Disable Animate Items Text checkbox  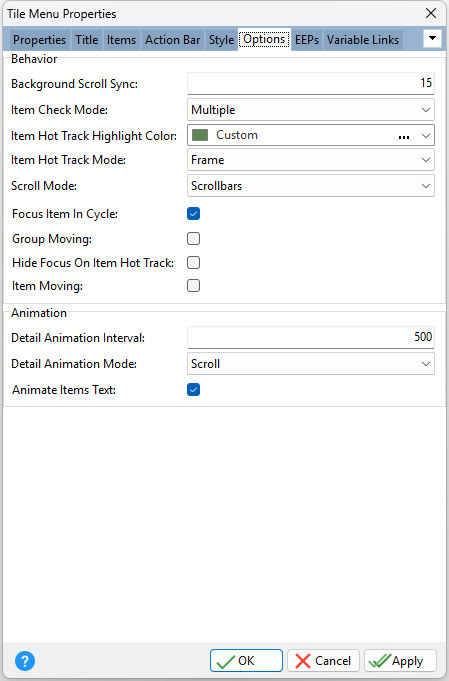coord(193,390)
